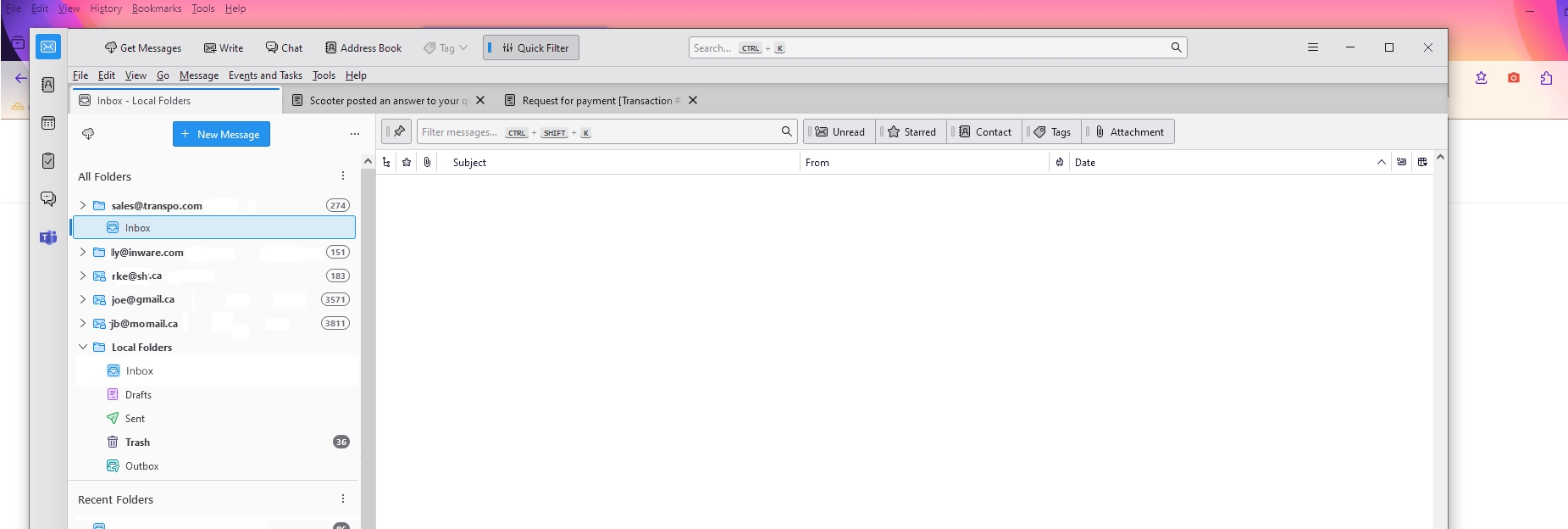Toggle the Unread quick filter
Image resolution: width=1568 pixels, height=529 pixels.
point(839,131)
